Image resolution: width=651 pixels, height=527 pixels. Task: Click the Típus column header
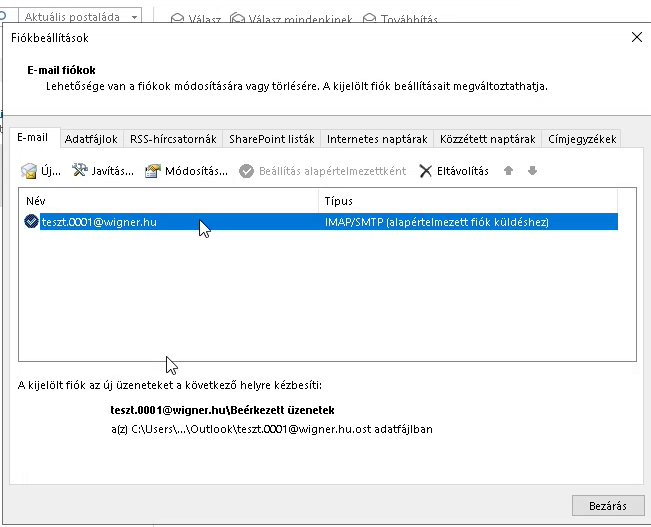(x=468, y=201)
